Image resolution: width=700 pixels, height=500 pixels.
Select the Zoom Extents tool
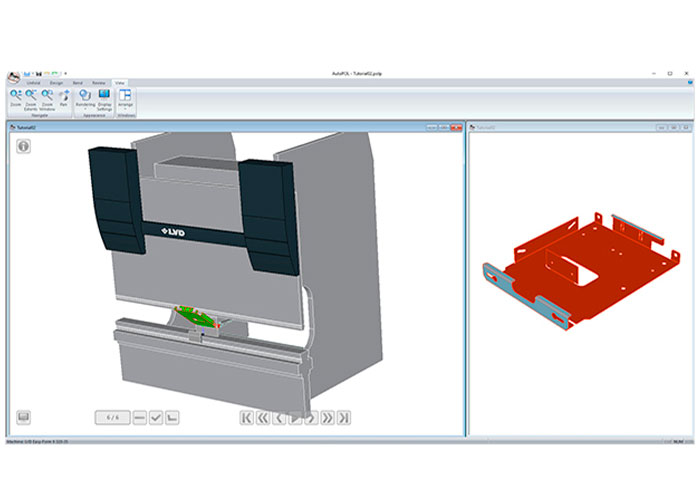click(31, 98)
